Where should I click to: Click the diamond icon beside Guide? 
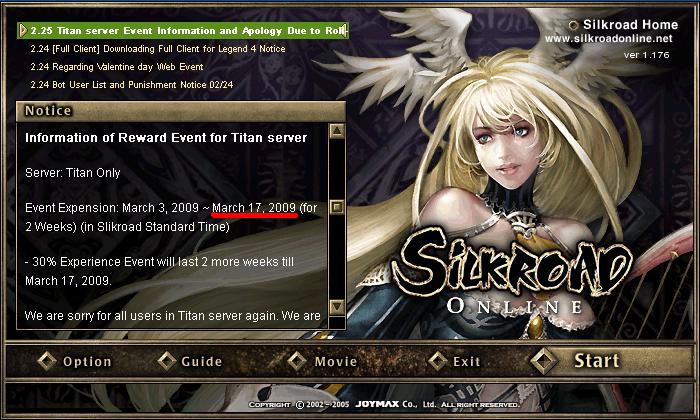click(x=167, y=361)
